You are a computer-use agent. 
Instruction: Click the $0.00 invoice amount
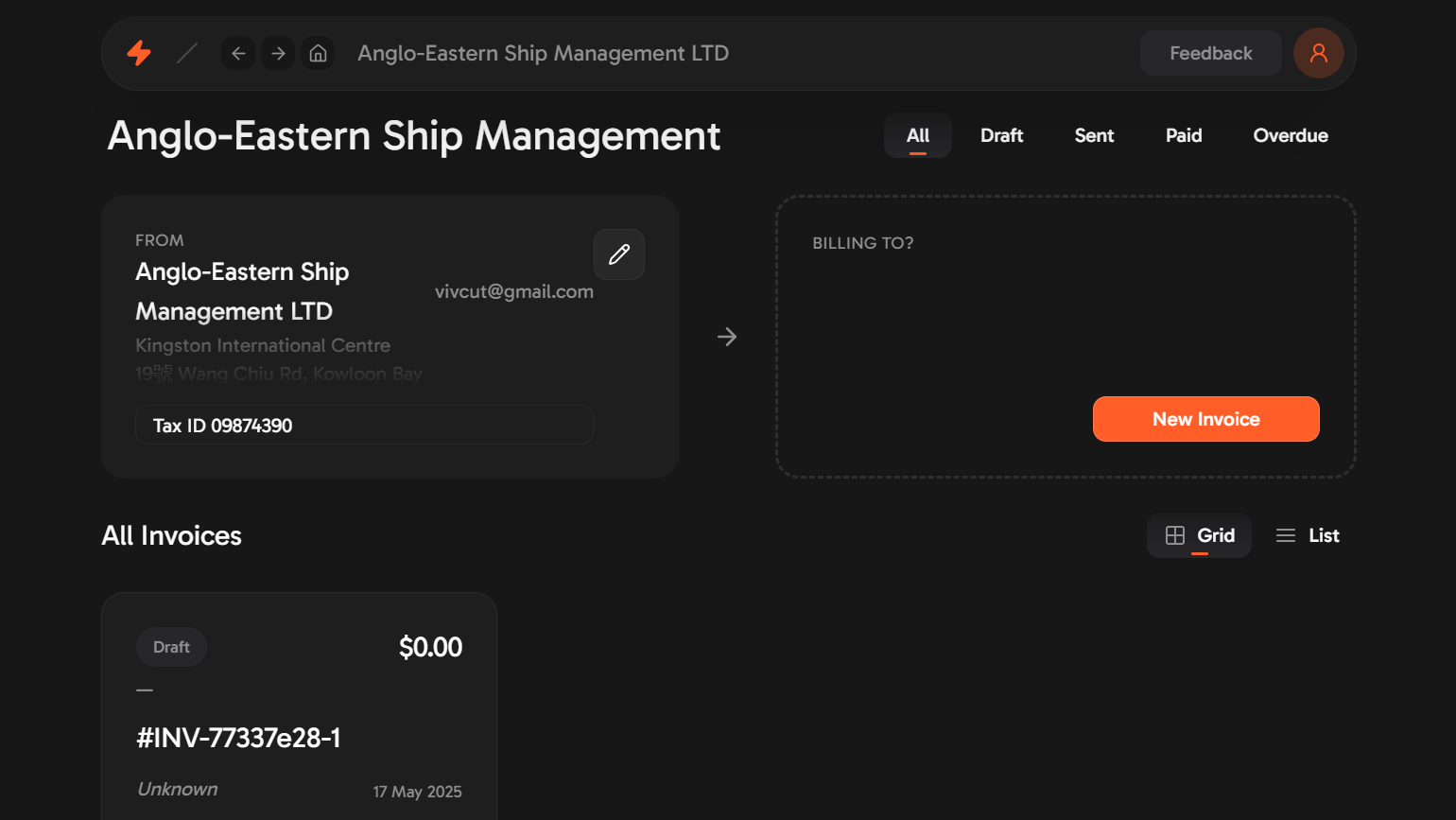tap(430, 647)
